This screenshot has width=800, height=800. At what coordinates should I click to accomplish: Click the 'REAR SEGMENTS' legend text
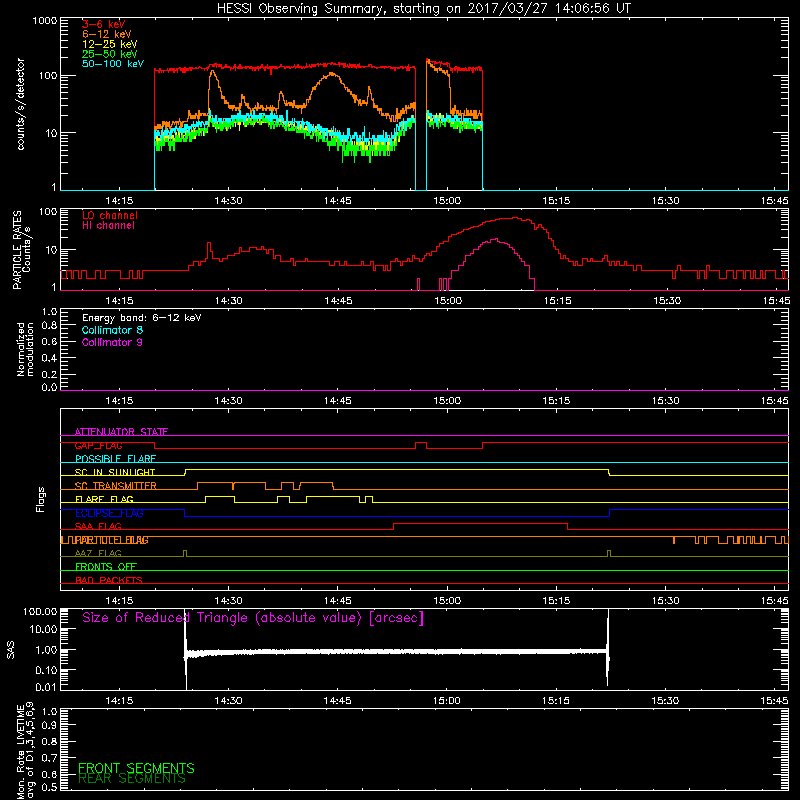click(132, 779)
